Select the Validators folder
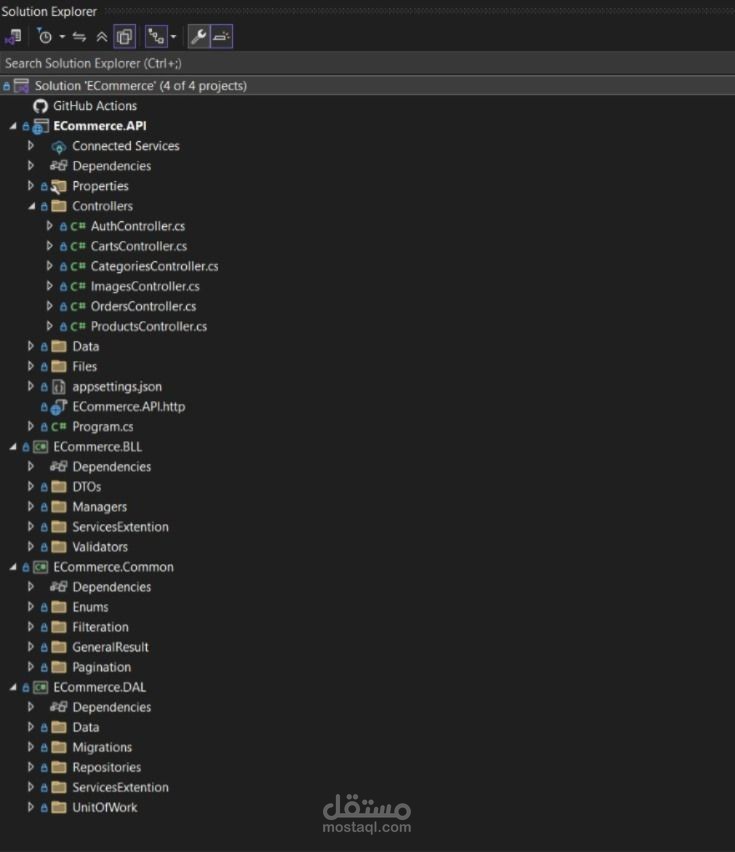Screen dimensions: 735x852 [x=100, y=547]
